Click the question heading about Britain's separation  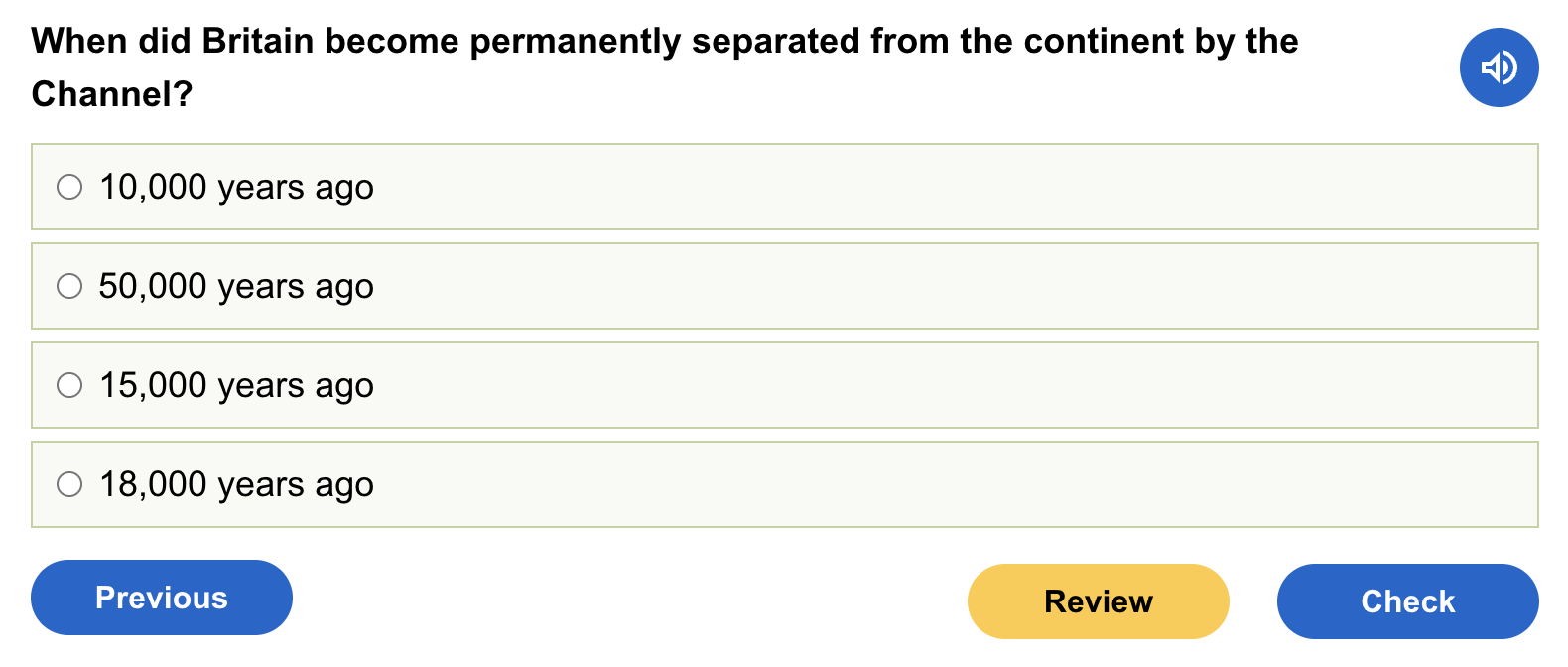tap(665, 42)
